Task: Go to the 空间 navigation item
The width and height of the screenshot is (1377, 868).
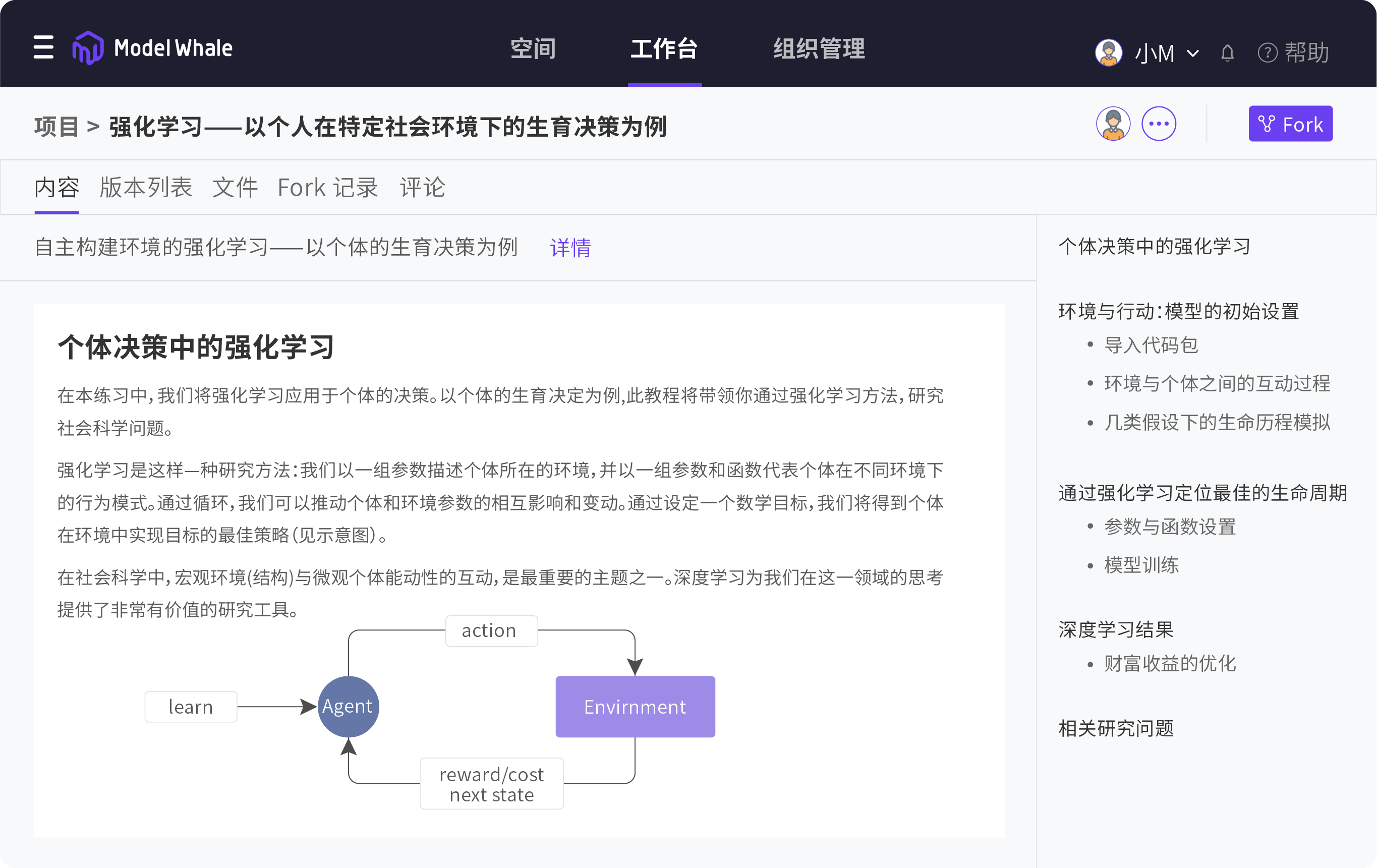Action: tap(533, 48)
